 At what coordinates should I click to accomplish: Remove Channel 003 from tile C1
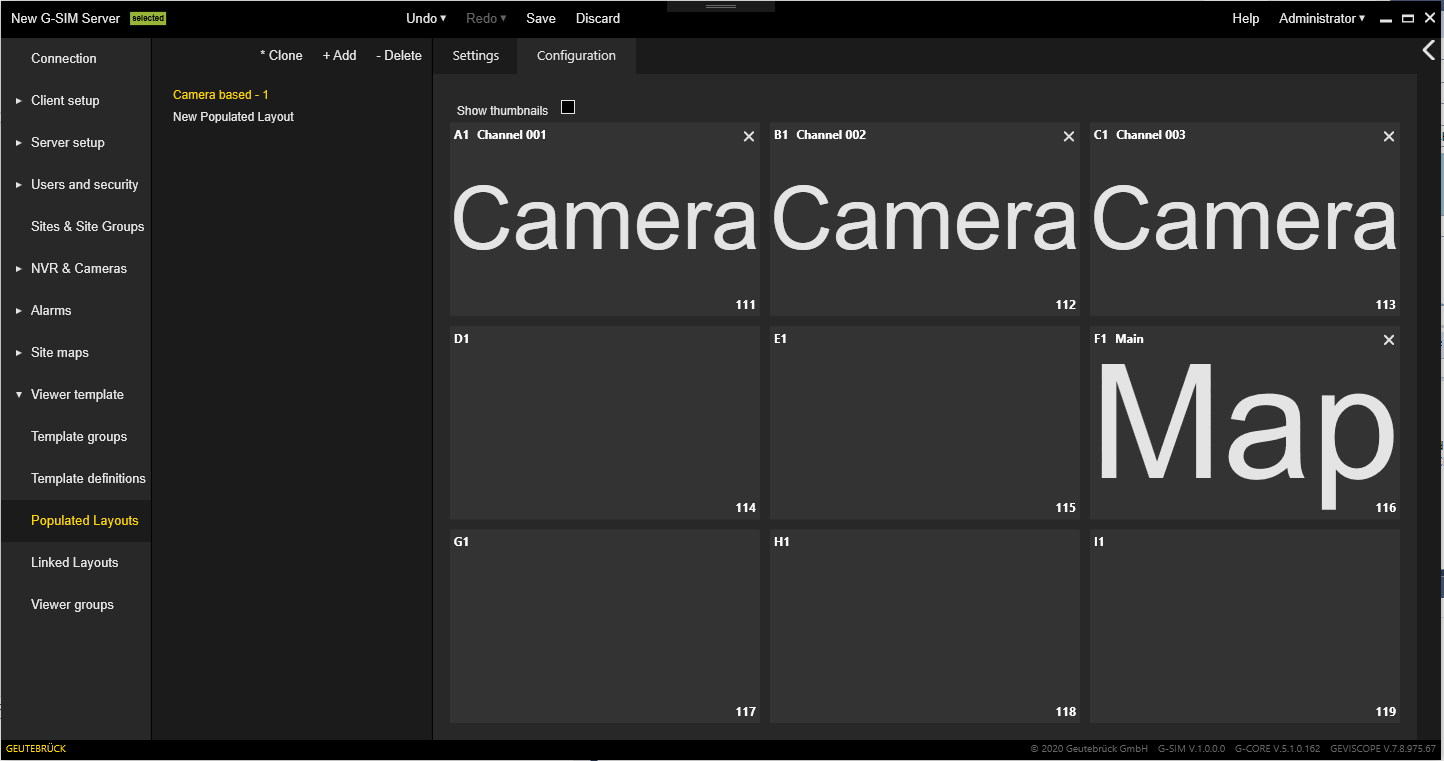click(1389, 137)
